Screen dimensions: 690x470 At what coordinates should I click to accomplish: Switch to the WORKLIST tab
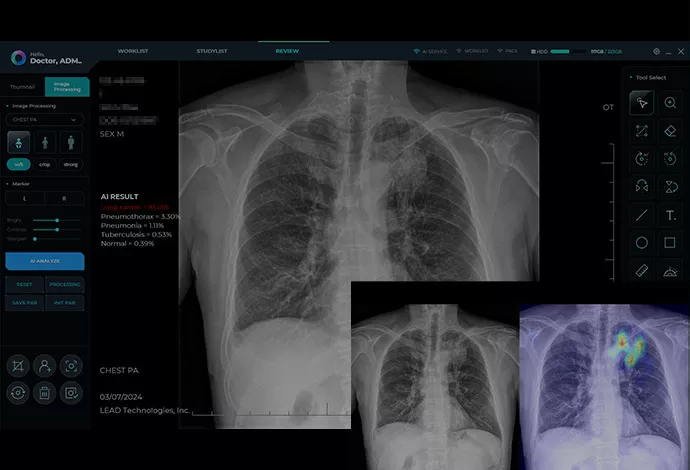tap(132, 50)
